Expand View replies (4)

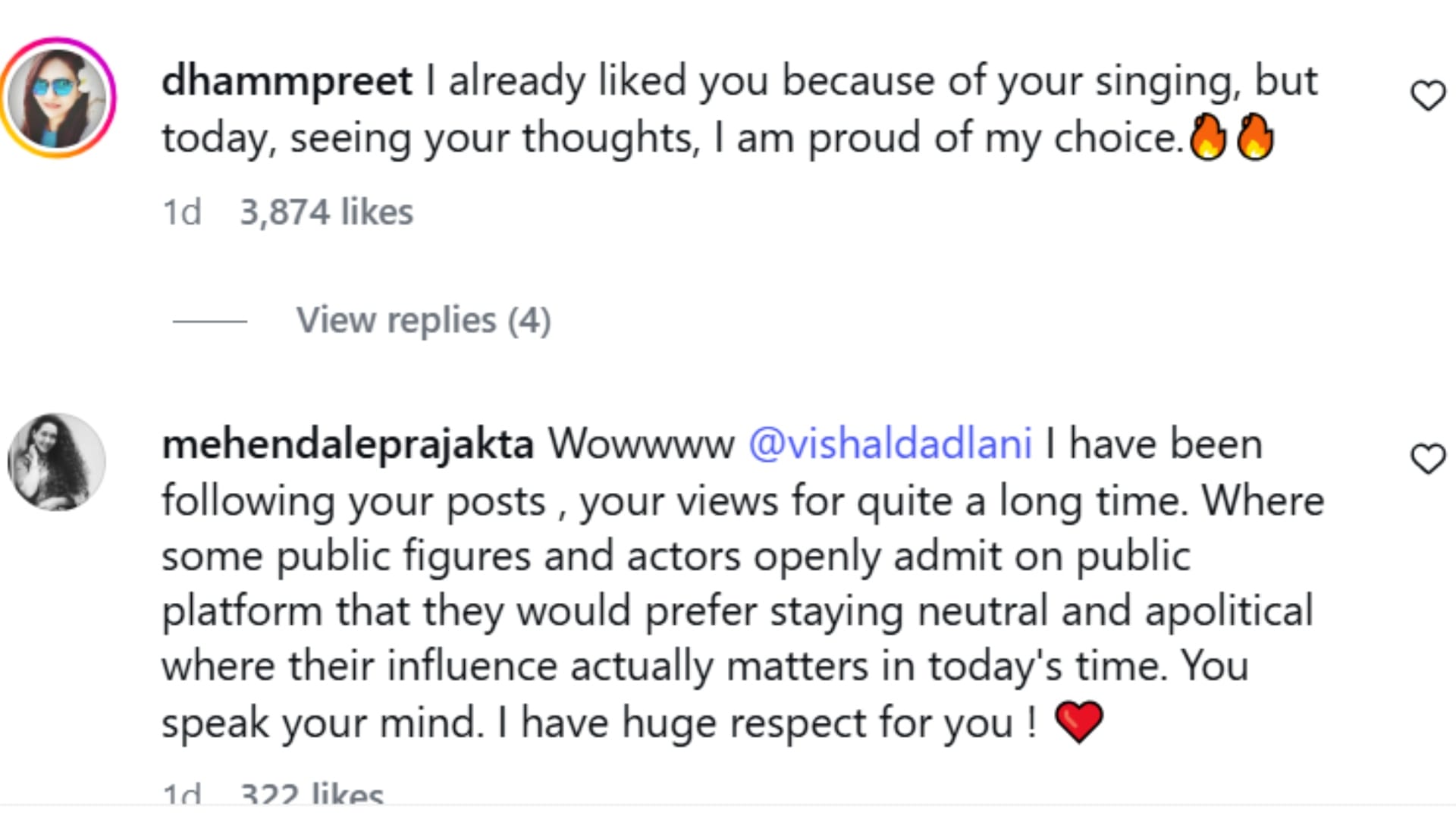tap(423, 320)
